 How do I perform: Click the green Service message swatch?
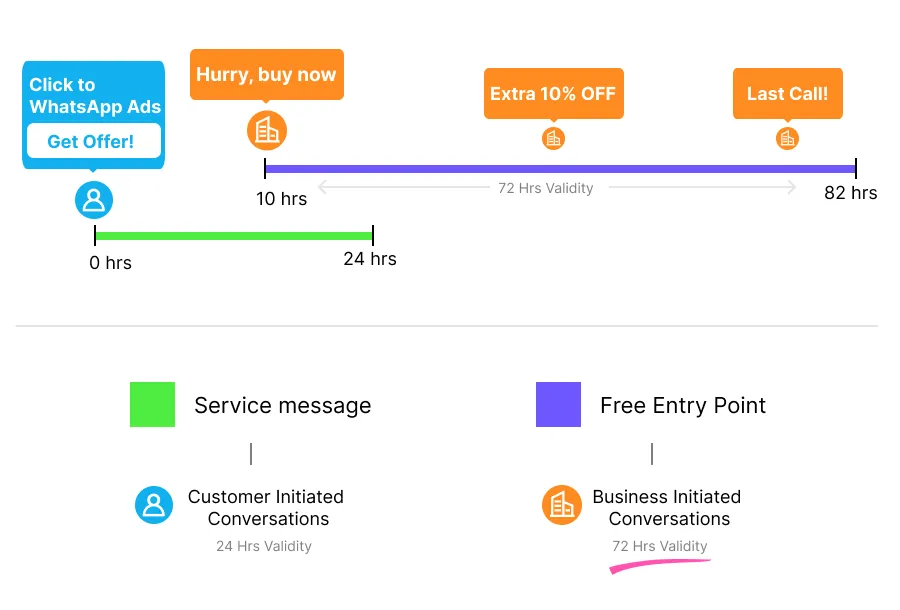click(x=152, y=405)
